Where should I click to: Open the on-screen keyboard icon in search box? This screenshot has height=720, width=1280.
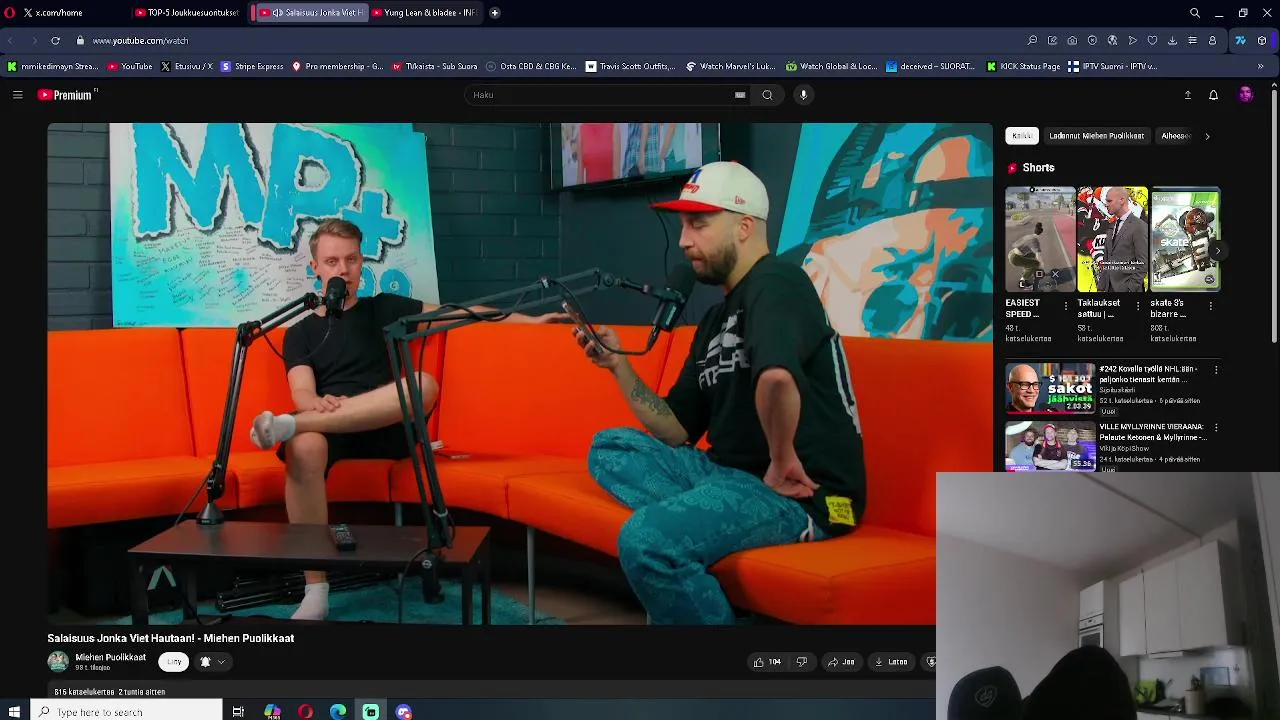[740, 95]
